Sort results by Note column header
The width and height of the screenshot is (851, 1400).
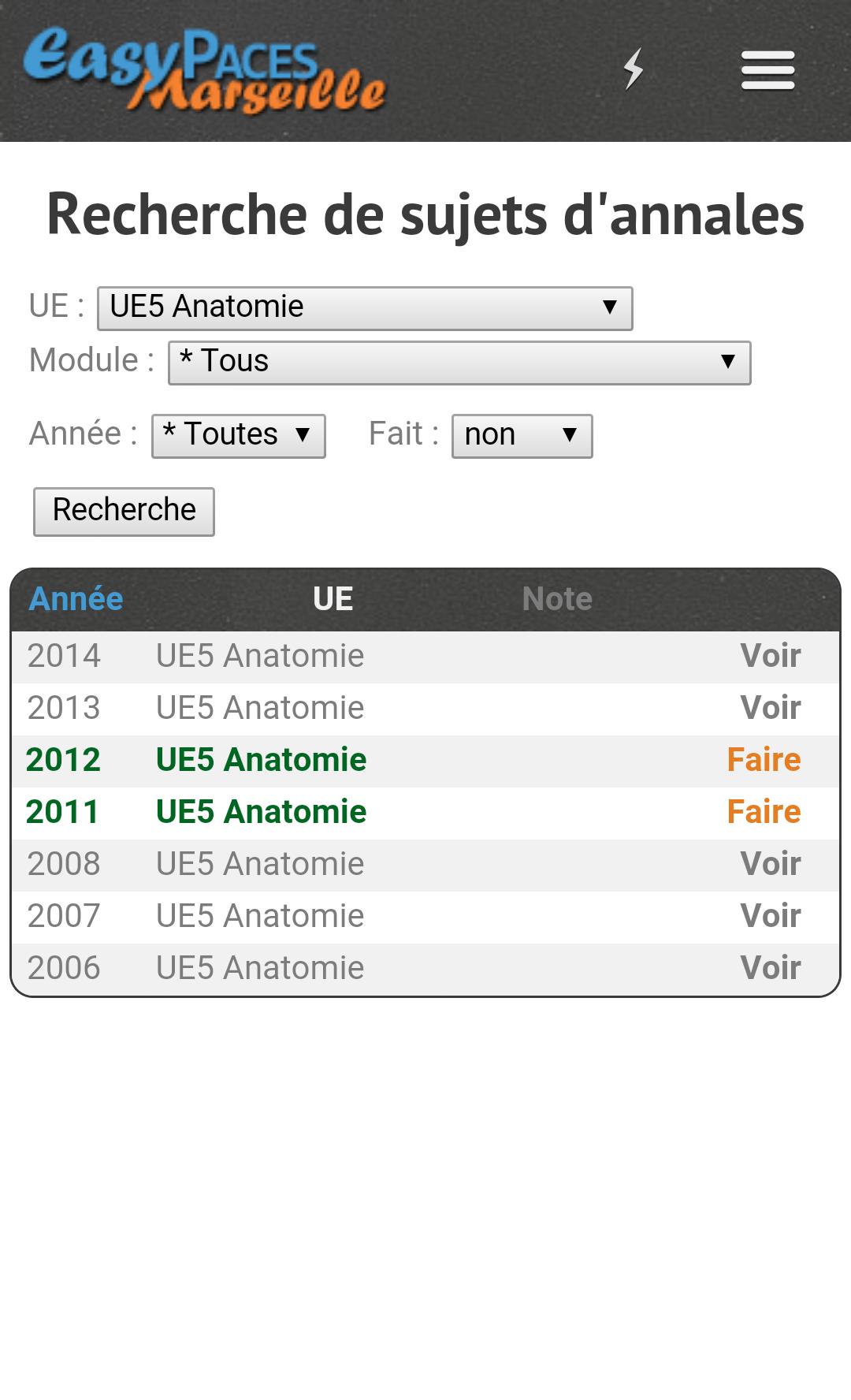(x=557, y=599)
